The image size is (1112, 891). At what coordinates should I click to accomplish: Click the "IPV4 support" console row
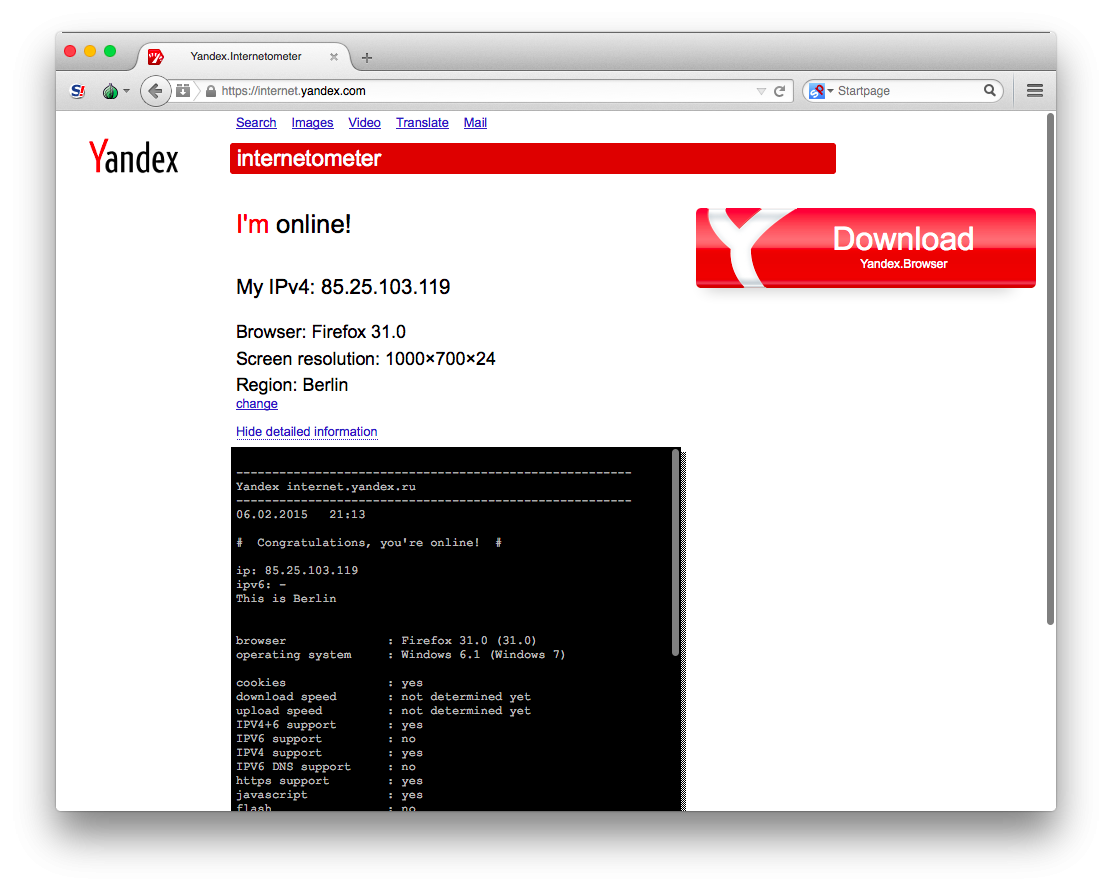click(330, 753)
